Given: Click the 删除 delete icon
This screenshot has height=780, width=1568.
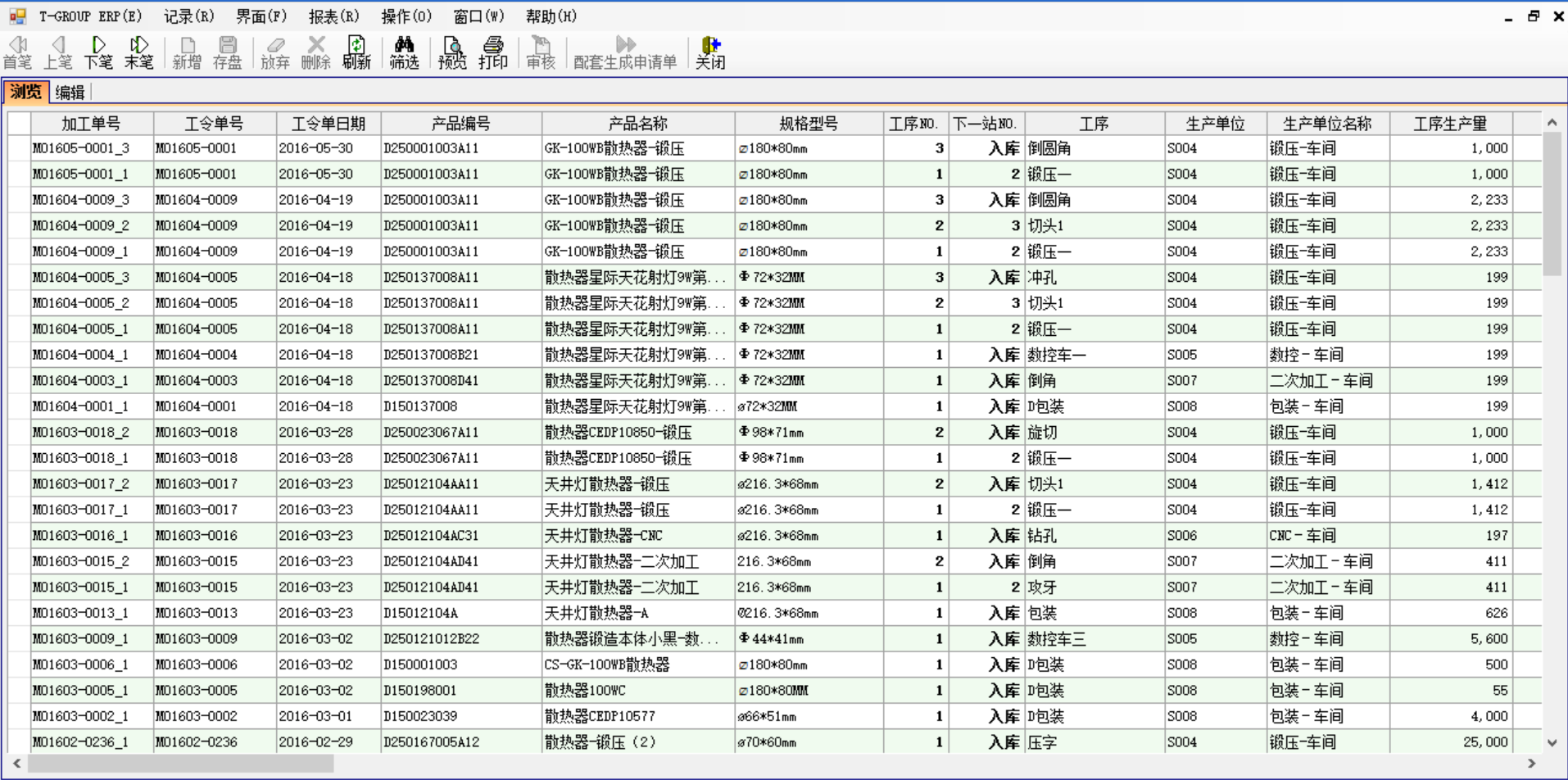Looking at the screenshot, I should [x=315, y=52].
